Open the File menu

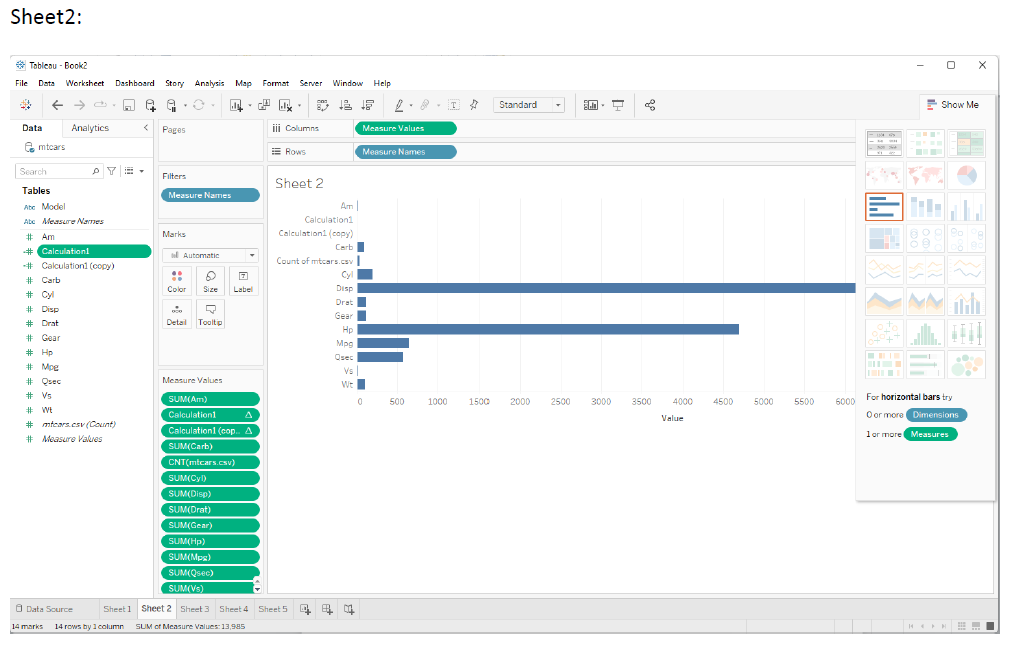pos(21,83)
